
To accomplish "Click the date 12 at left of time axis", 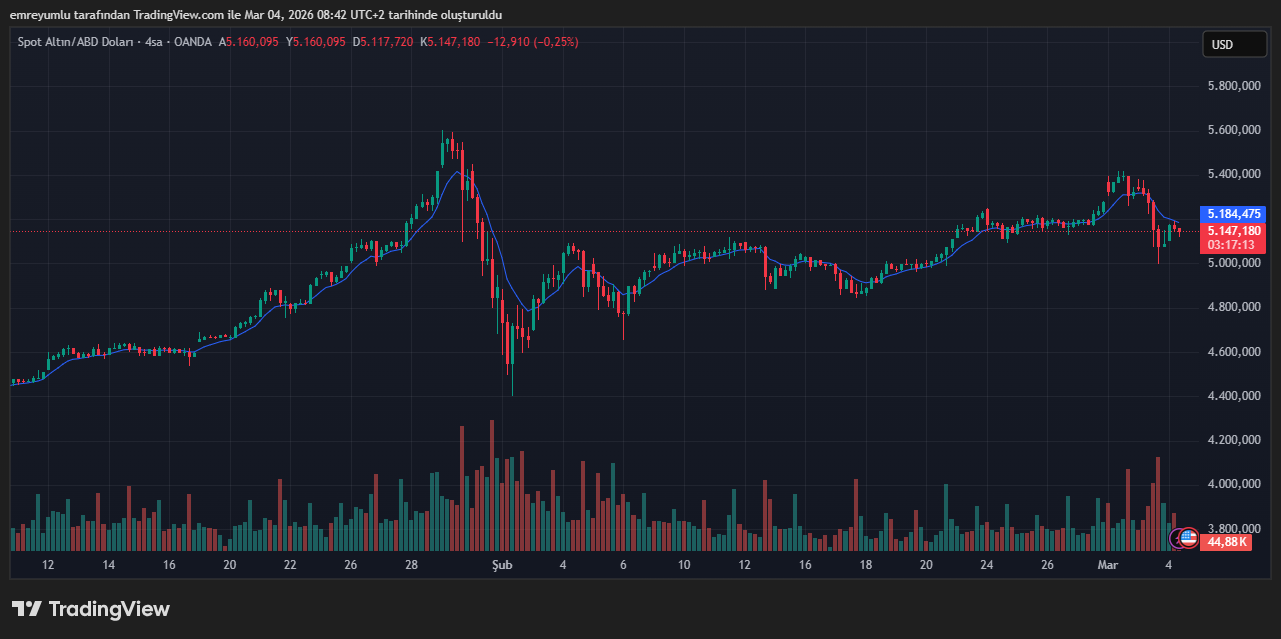I will pyautogui.click(x=47, y=565).
